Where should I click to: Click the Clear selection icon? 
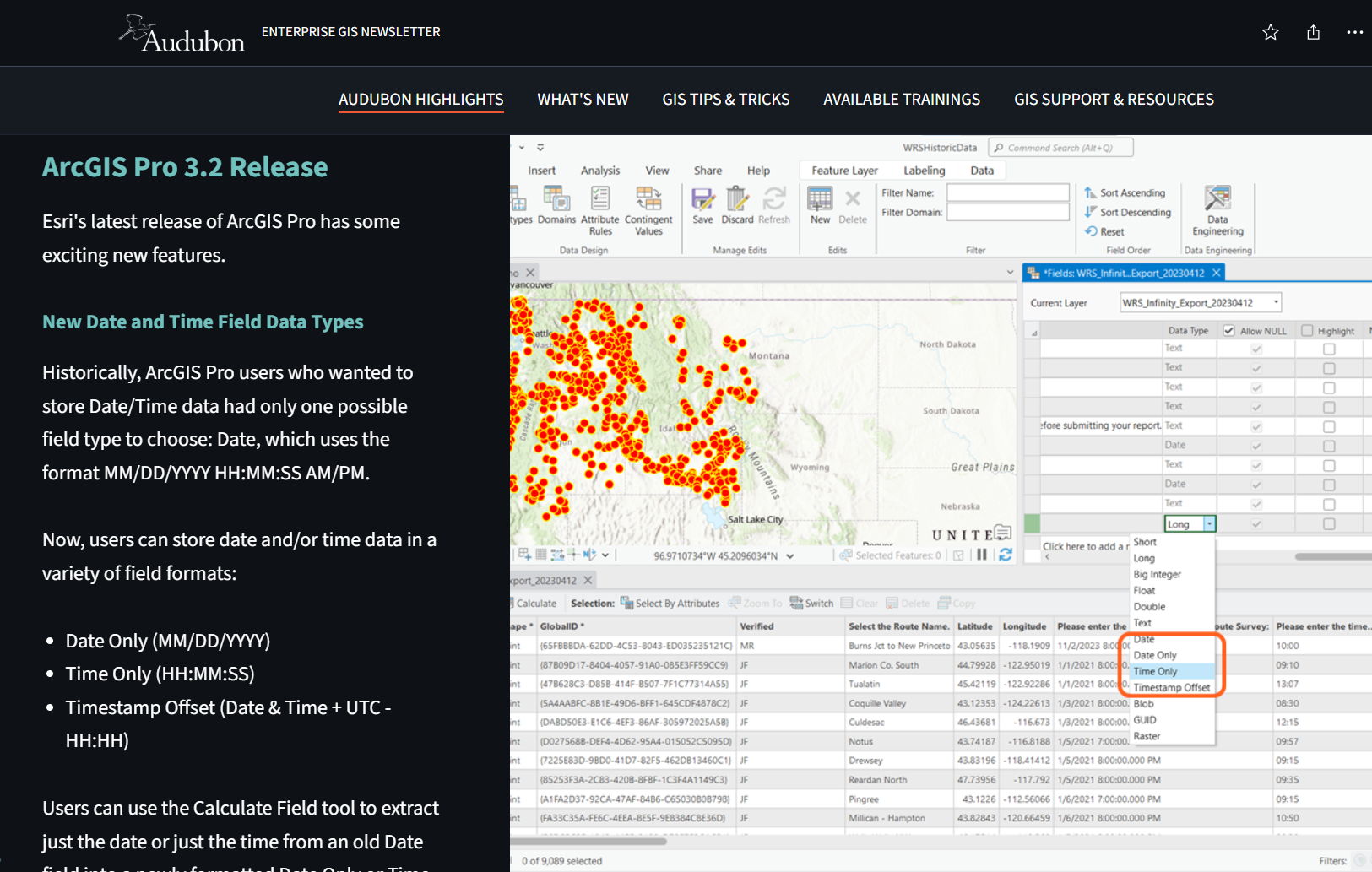(847, 603)
